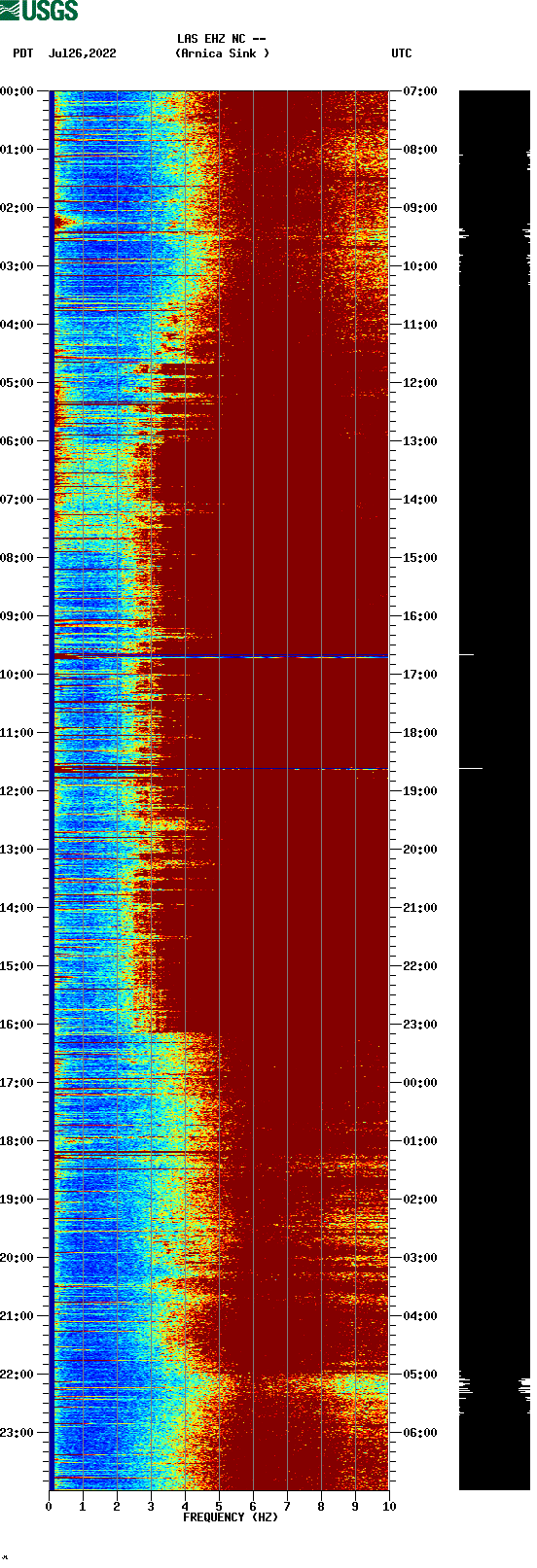This screenshot has width=537, height=1568.
Task: Click the 17:00 PDT label on left axis
Action: pos(18,1083)
